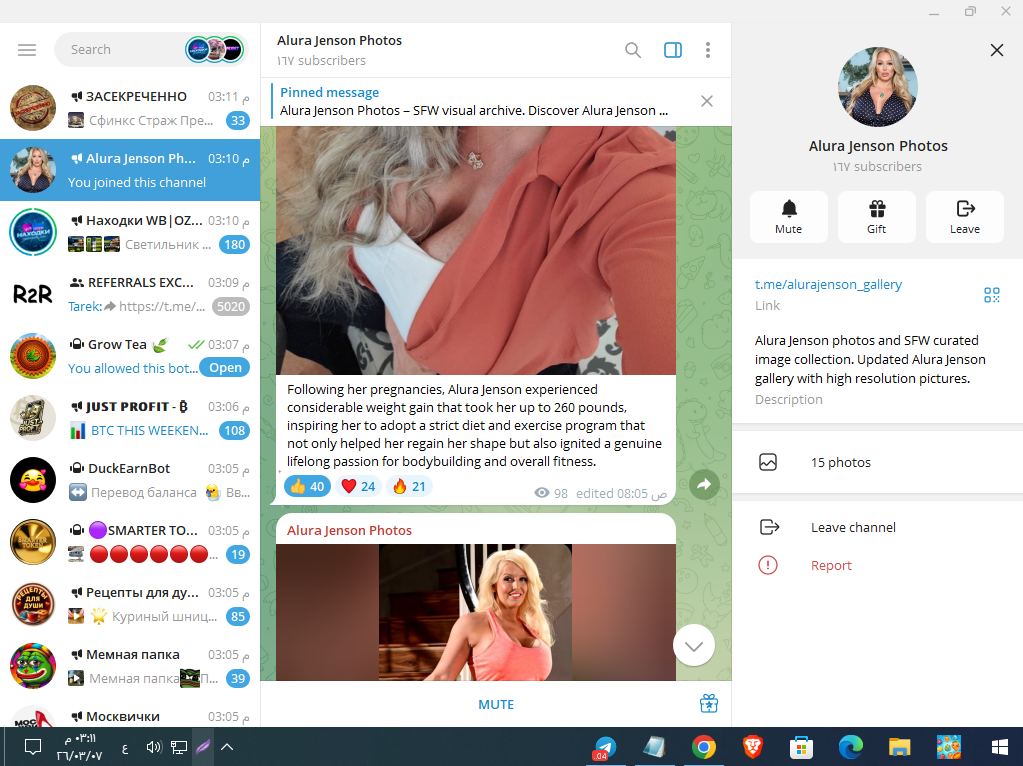Select the Alura Jenson Photos chat row
The height and width of the screenshot is (766, 1023).
130,170
